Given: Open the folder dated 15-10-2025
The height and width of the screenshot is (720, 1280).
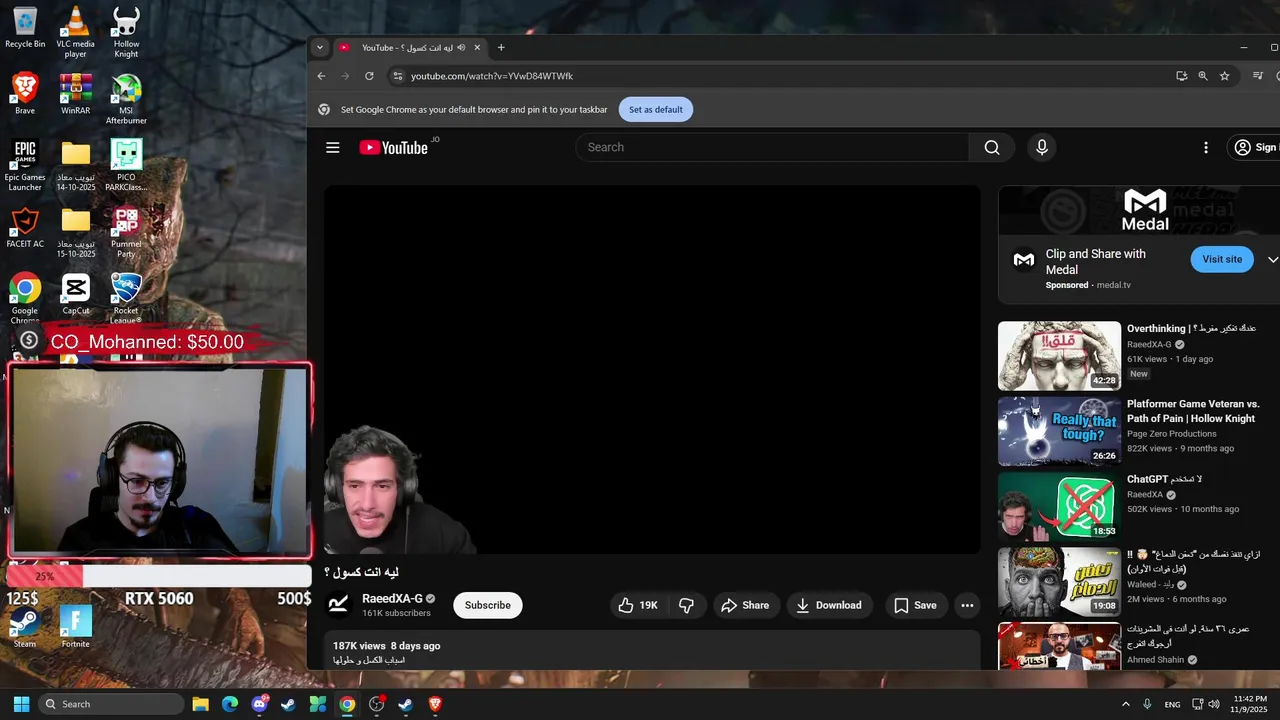Looking at the screenshot, I should click(75, 232).
